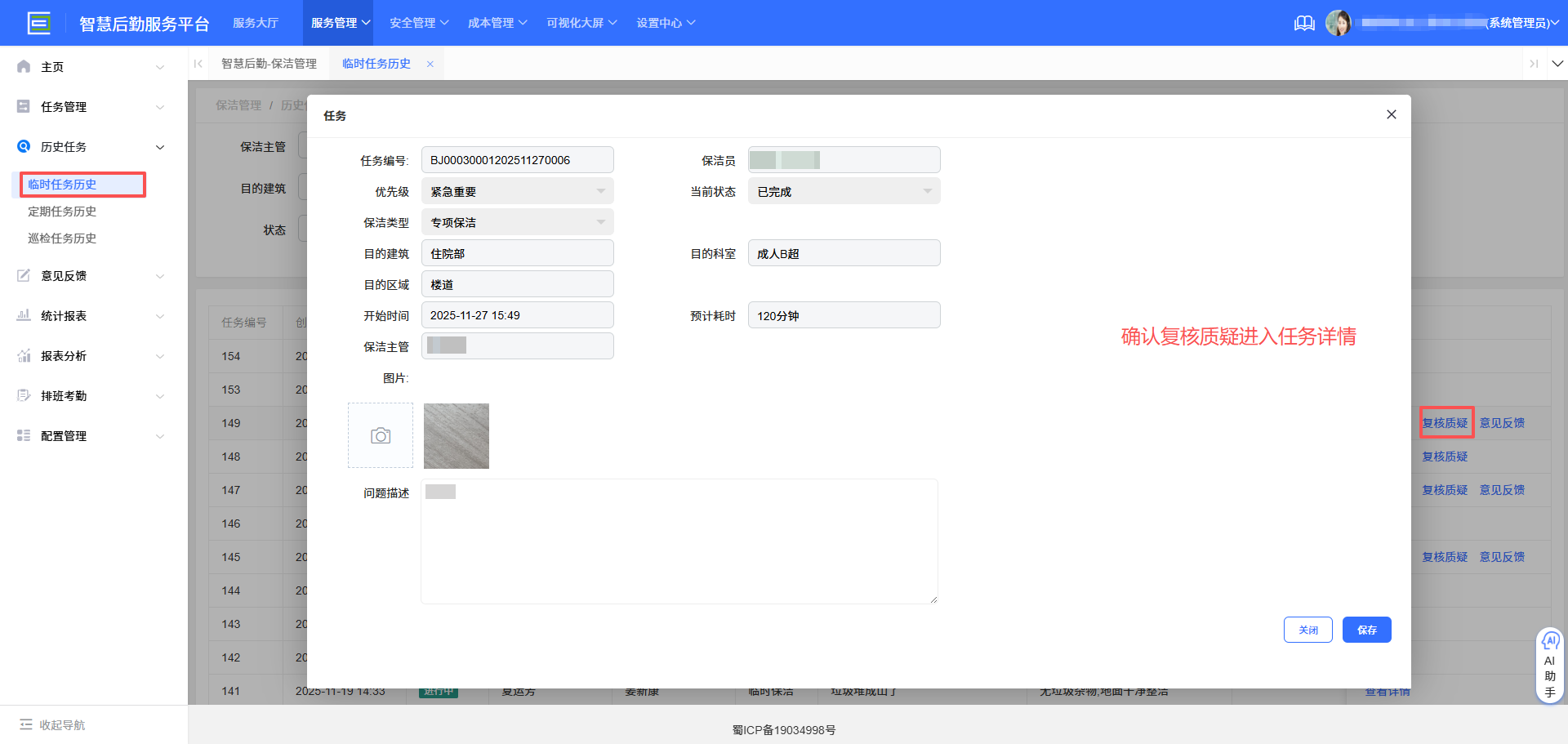1568x744 pixels.
Task: Click the 保存 button
Action: [1366, 630]
